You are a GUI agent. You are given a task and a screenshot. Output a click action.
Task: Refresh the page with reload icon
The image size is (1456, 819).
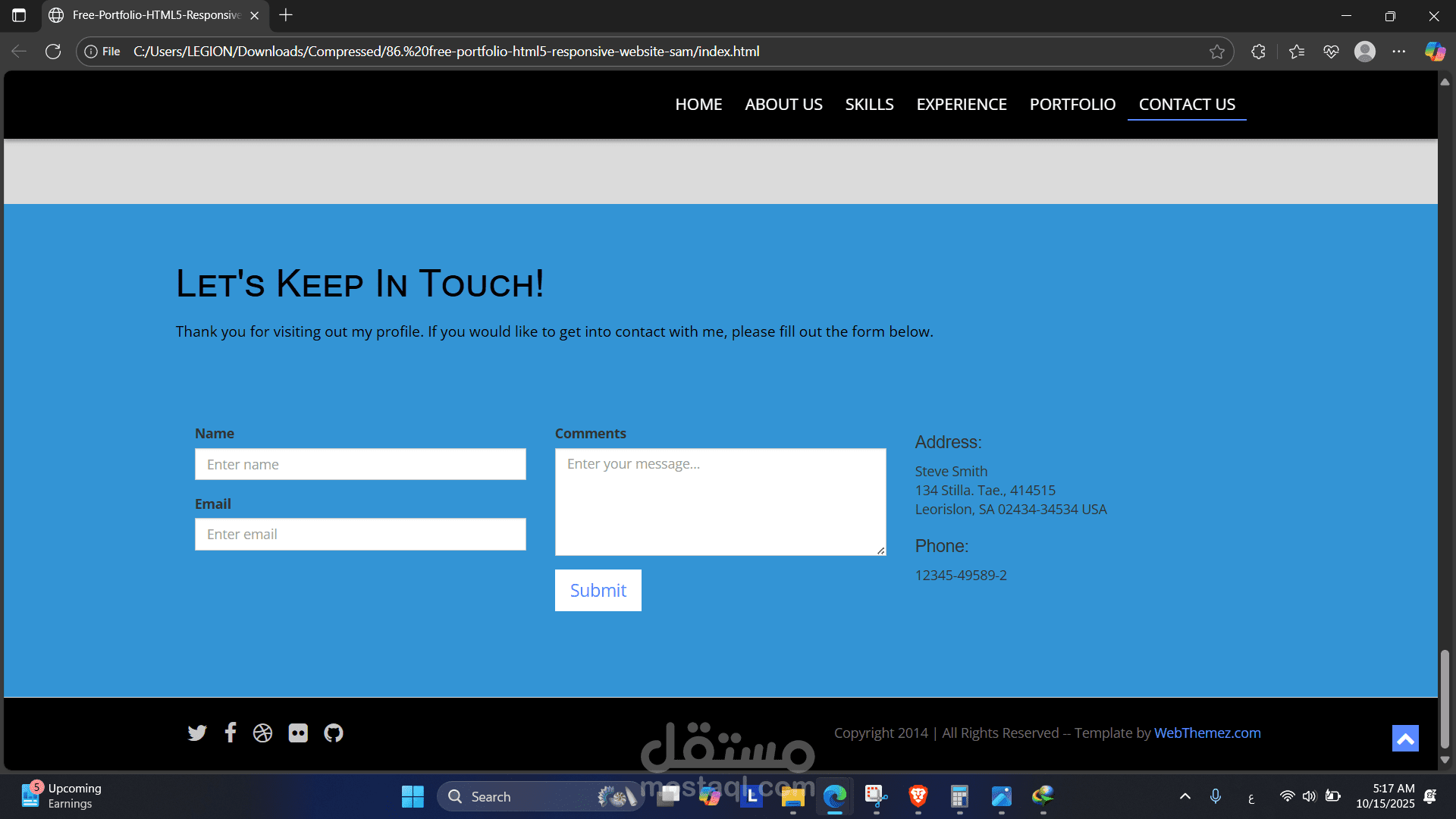tap(53, 52)
